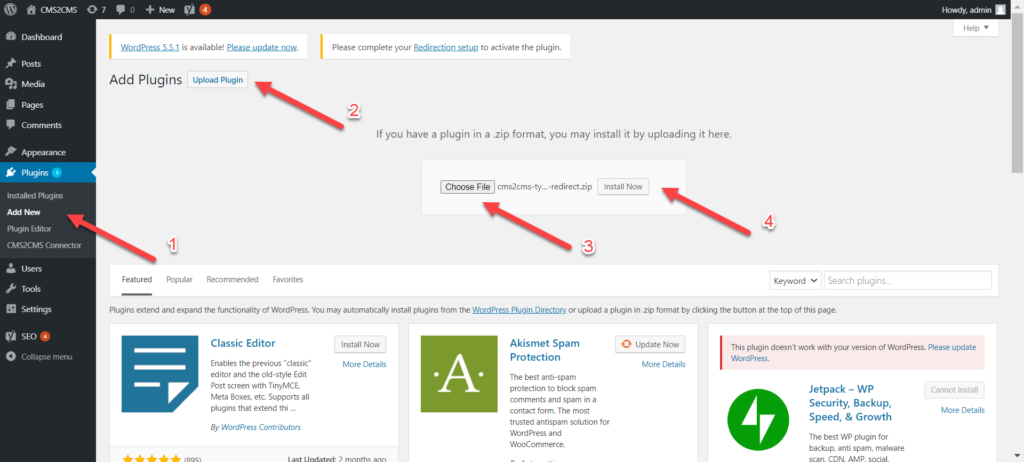
Task: Click the Appearance brush icon in sidebar
Action: click(10, 152)
